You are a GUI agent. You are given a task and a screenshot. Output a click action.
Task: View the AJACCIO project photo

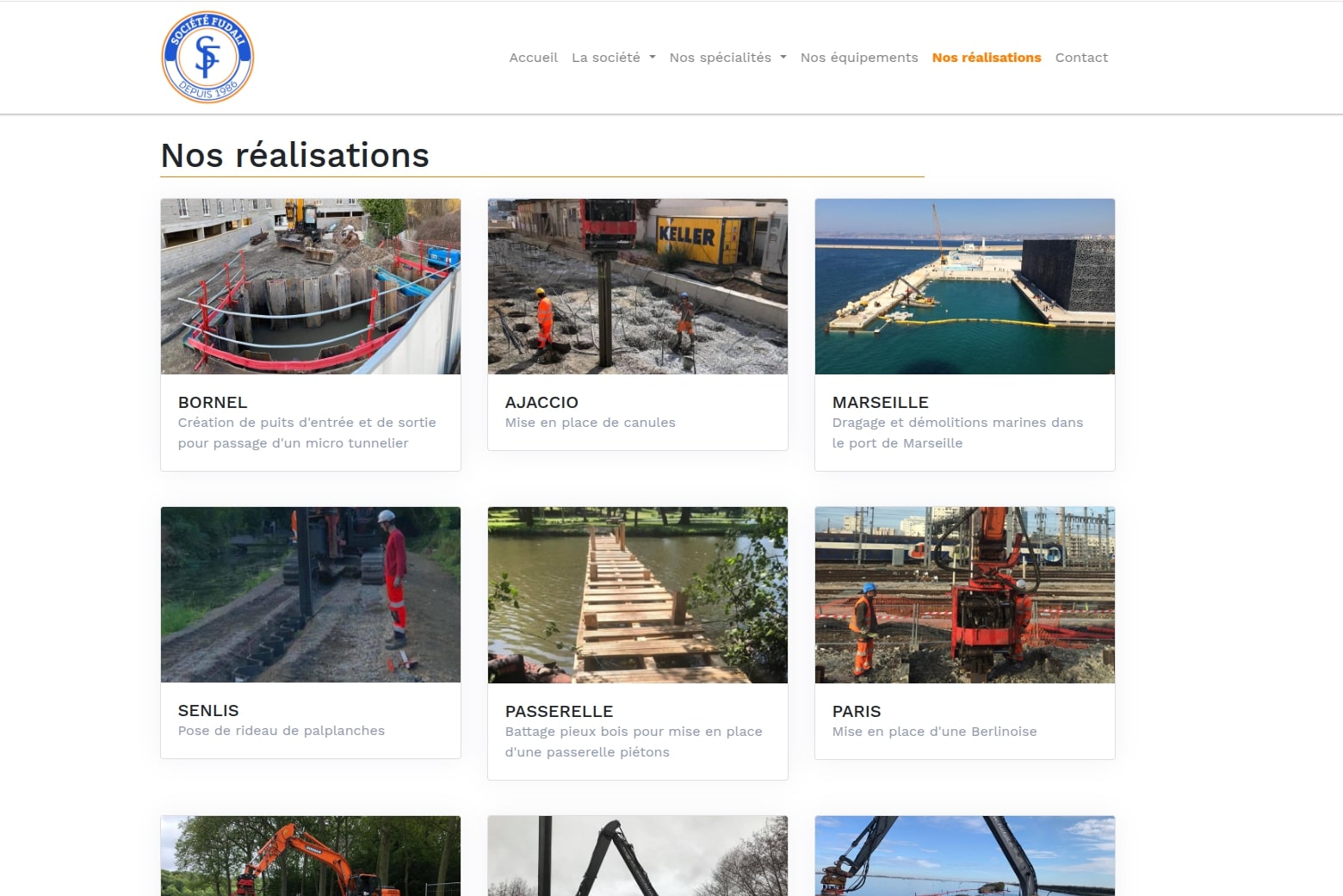(x=638, y=287)
